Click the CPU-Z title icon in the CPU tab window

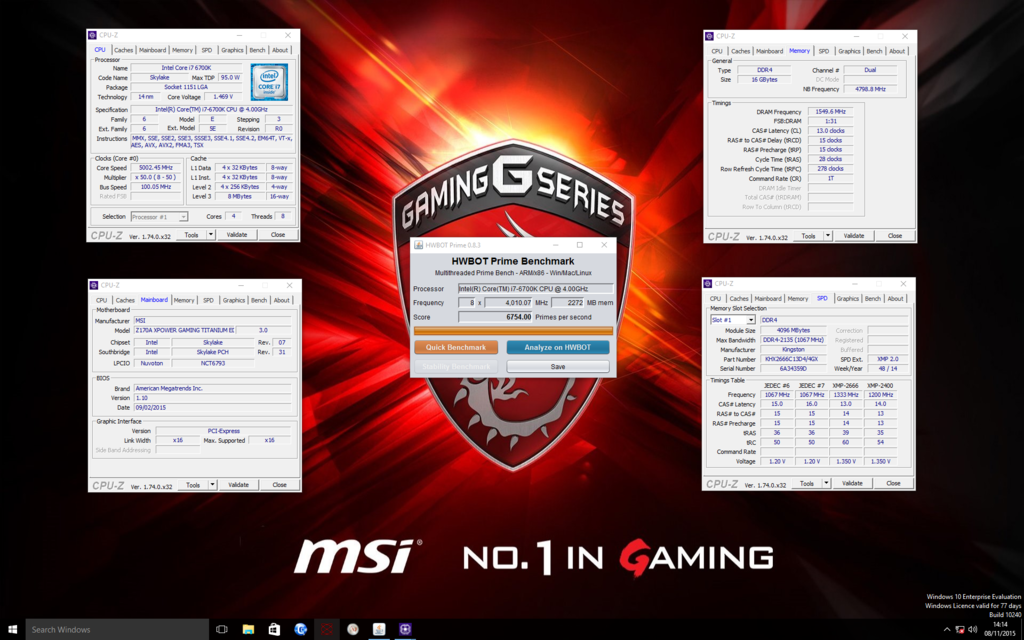click(93, 35)
